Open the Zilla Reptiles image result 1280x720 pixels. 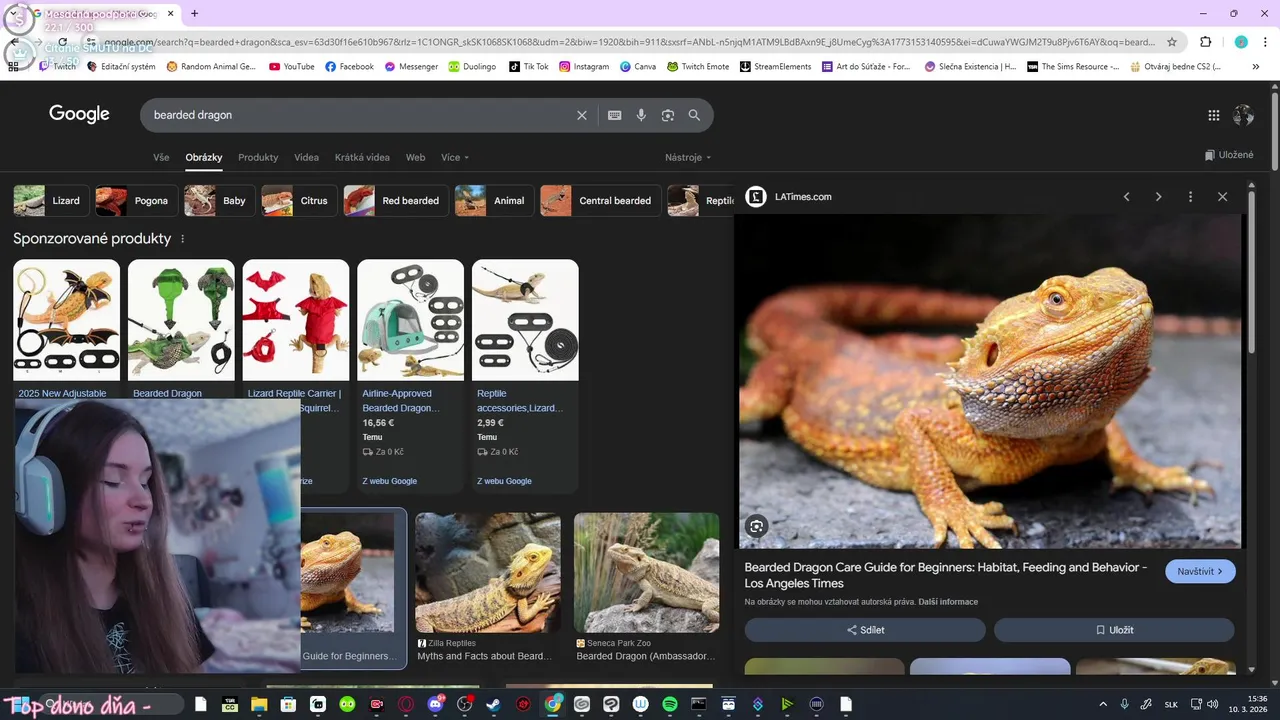pyautogui.click(x=488, y=588)
